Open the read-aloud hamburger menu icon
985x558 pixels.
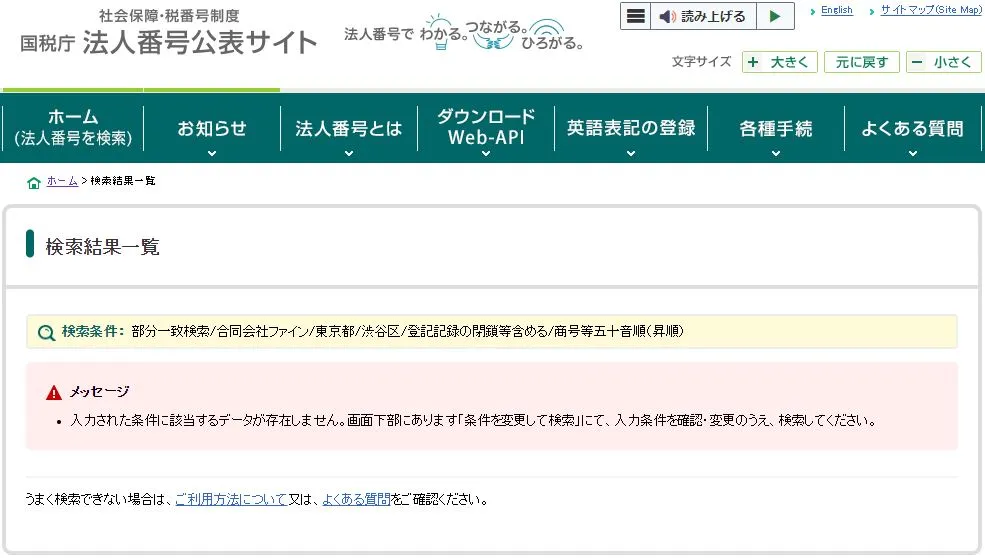[x=636, y=17]
